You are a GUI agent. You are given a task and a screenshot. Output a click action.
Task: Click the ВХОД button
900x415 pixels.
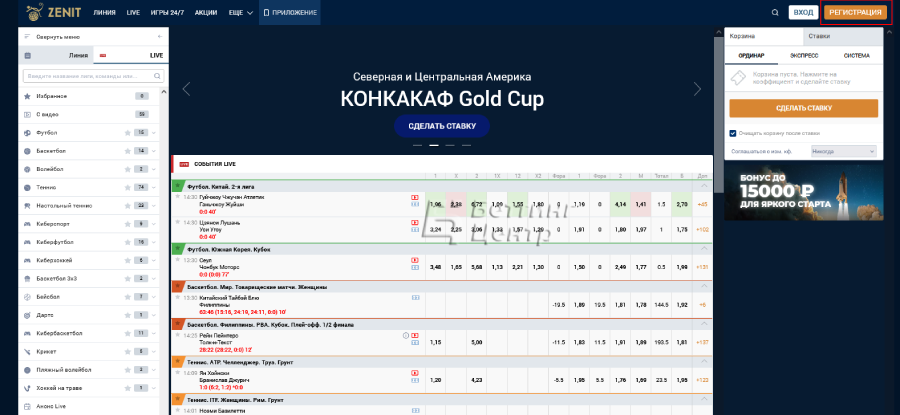coord(803,12)
